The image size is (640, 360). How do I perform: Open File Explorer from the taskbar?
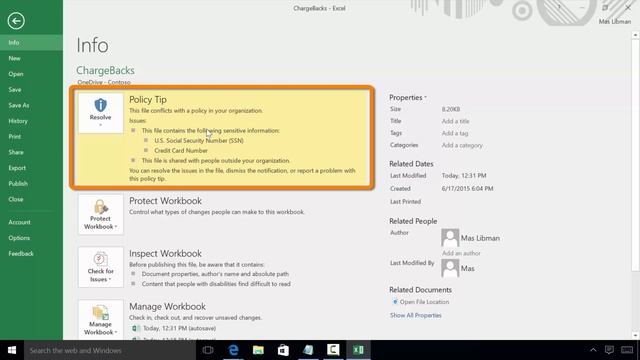(258, 350)
